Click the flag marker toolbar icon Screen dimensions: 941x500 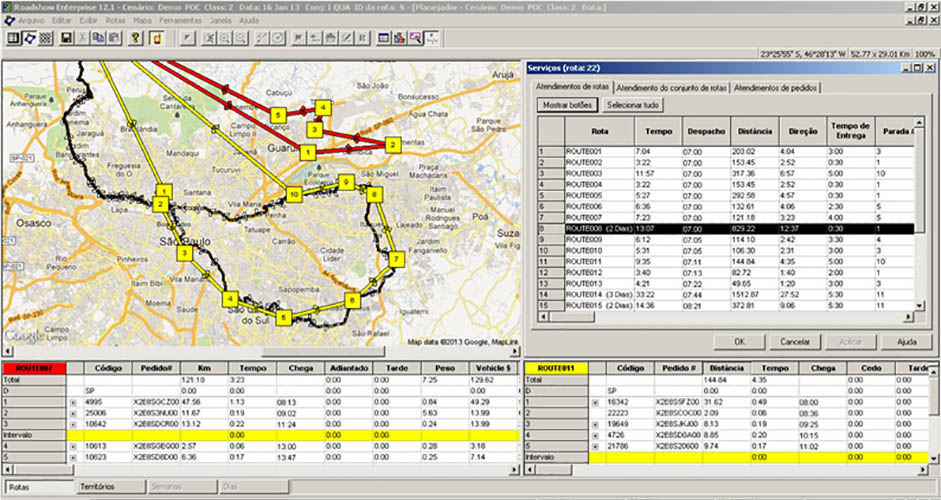click(298, 38)
